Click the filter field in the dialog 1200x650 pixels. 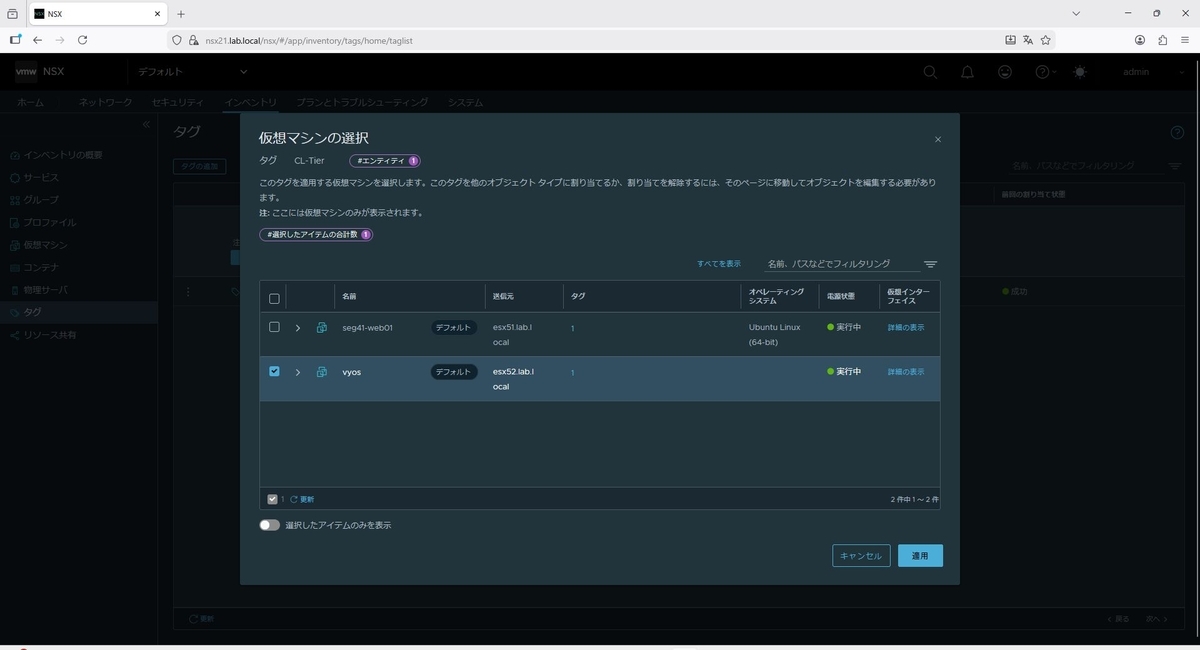click(842, 264)
